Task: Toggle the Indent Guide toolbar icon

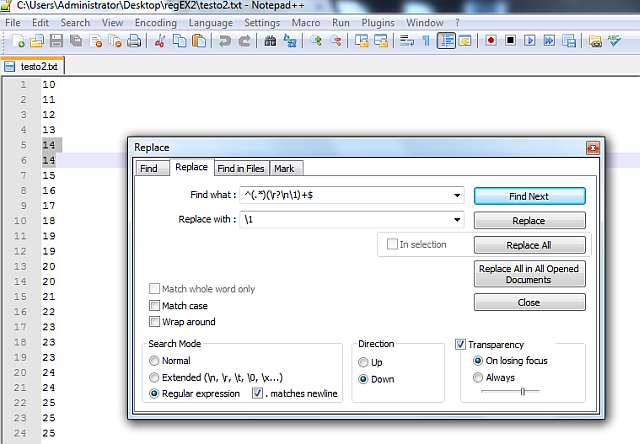Action: click(446, 41)
